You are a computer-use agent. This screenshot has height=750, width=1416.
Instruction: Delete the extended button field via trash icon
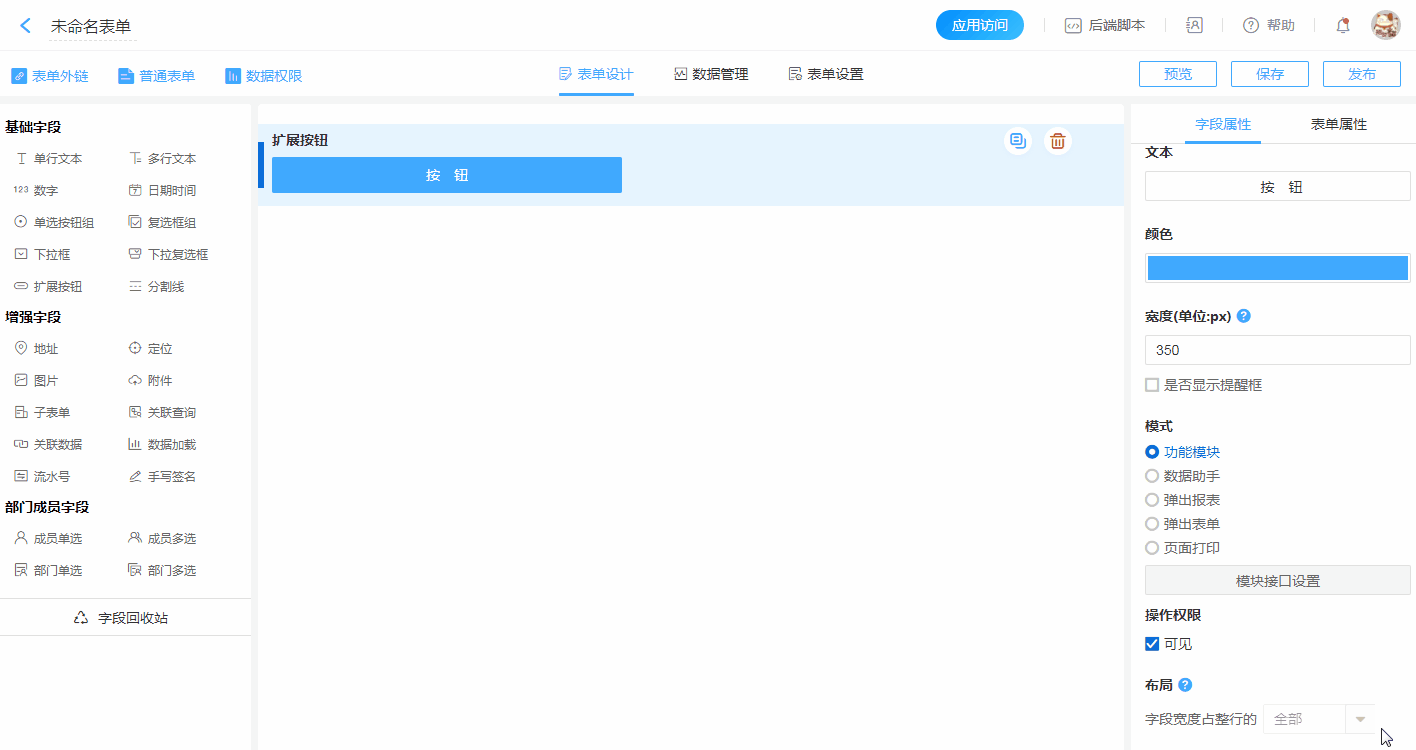[x=1057, y=141]
